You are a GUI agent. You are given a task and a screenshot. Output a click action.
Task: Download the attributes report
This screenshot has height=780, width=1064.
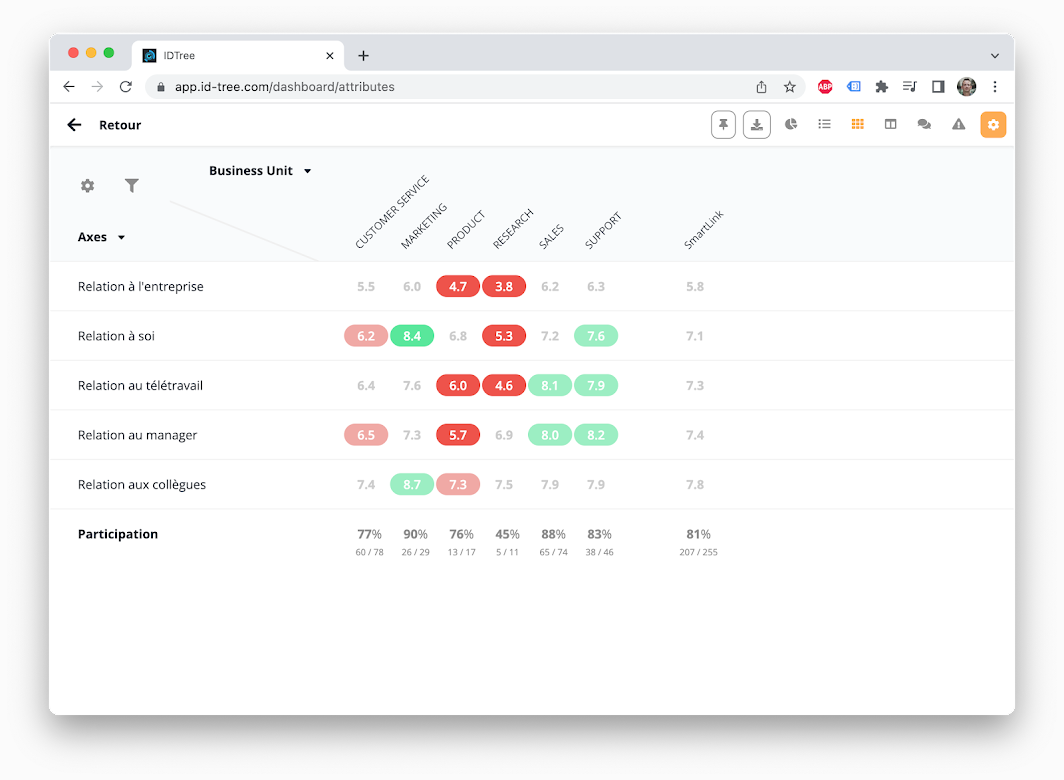(x=757, y=124)
